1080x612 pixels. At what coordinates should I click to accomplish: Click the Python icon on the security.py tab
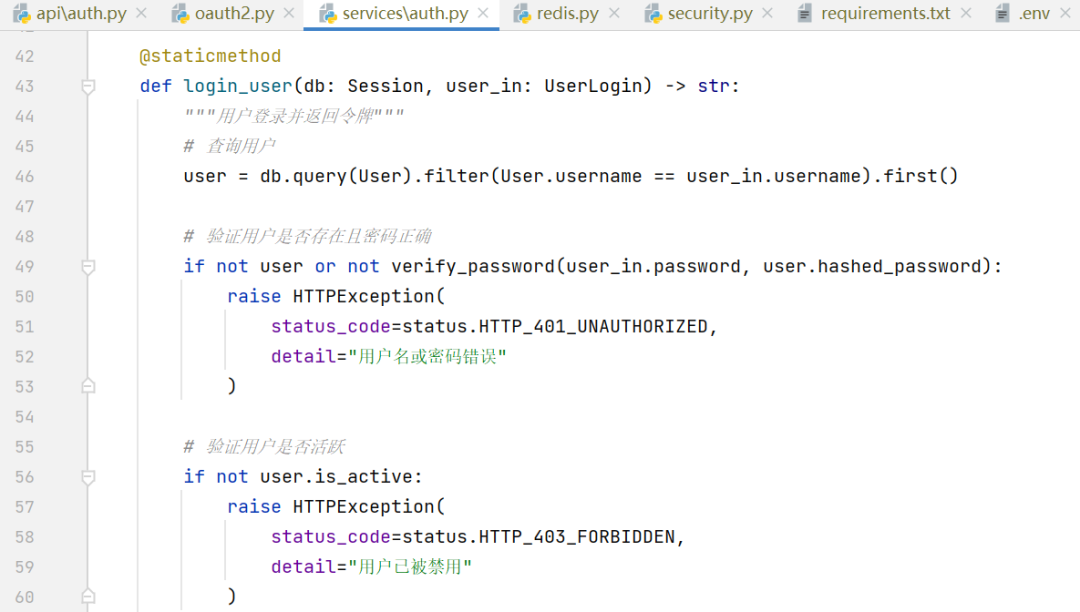655,14
